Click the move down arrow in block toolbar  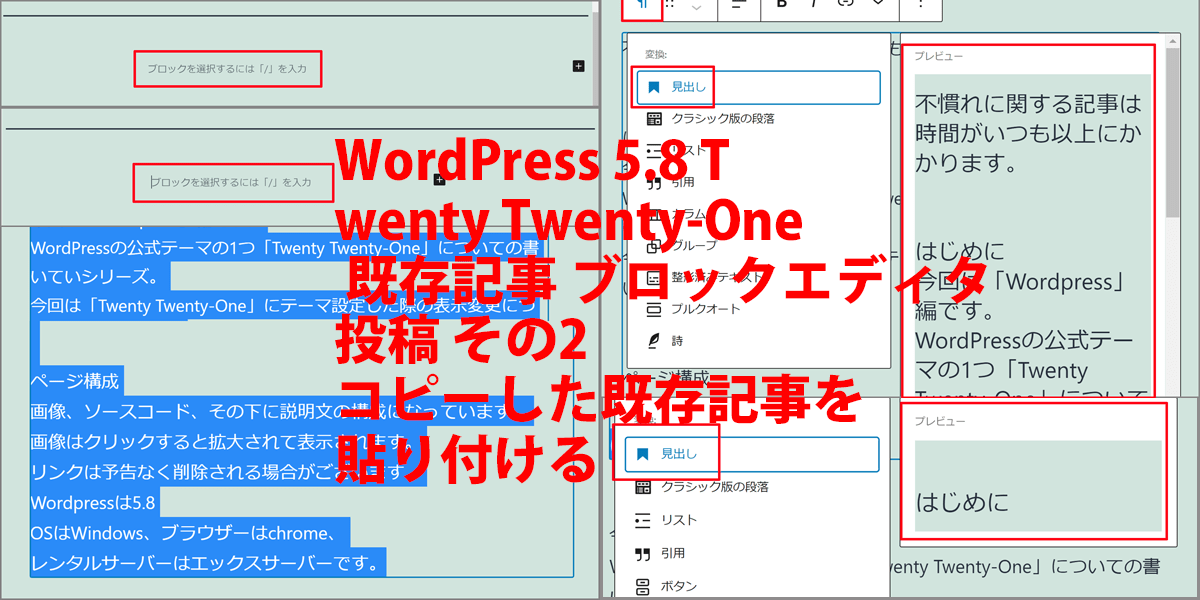point(697,9)
